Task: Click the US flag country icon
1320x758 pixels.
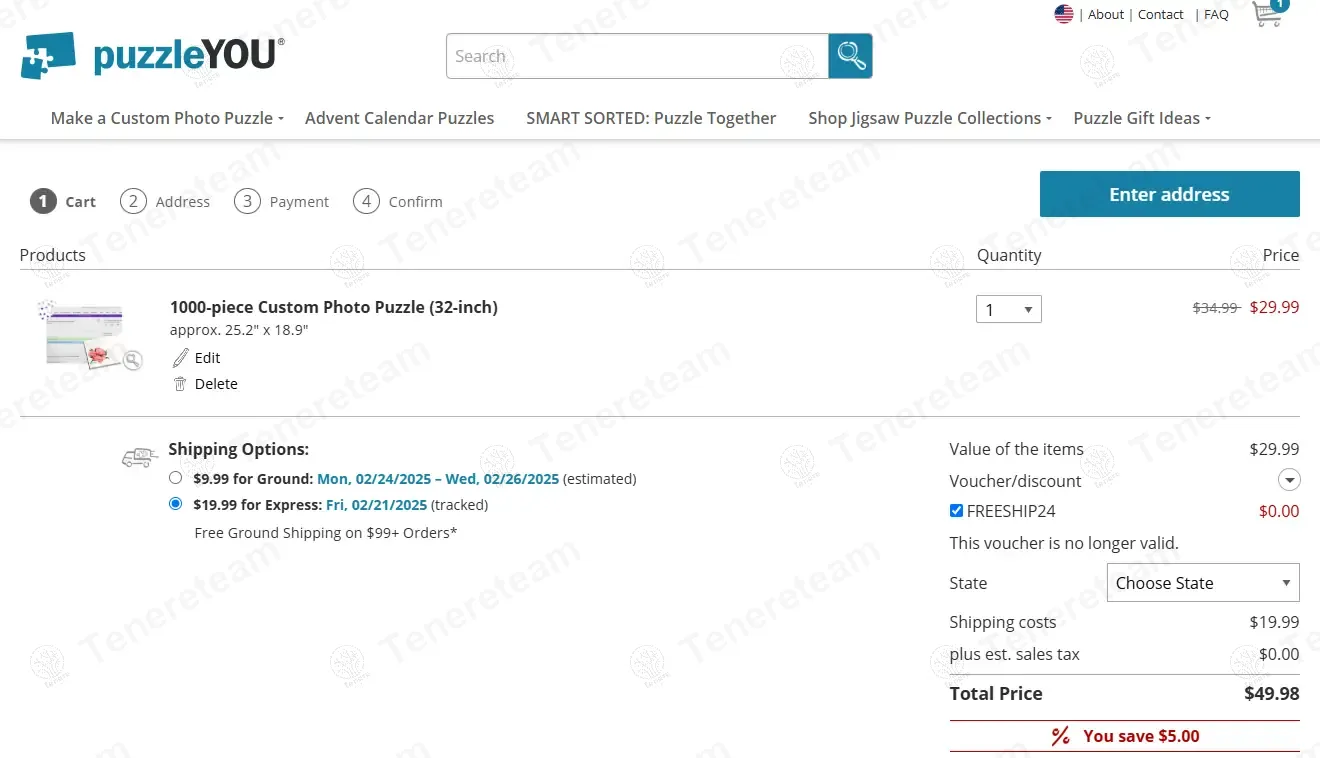Action: point(1064,14)
